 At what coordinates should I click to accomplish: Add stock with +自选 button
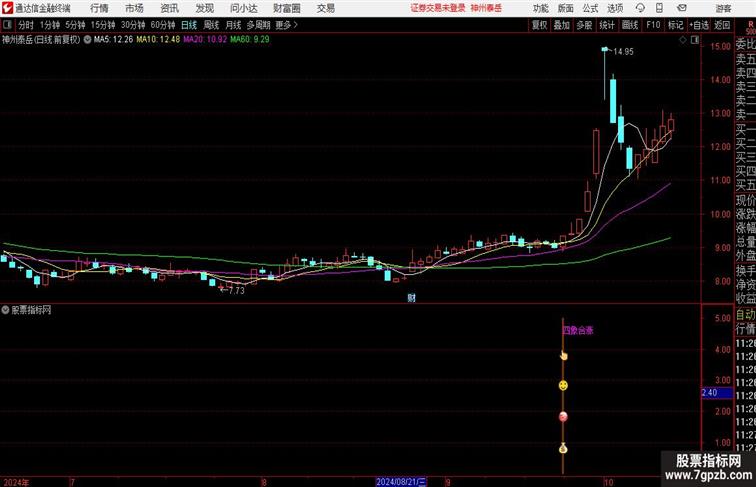699,25
